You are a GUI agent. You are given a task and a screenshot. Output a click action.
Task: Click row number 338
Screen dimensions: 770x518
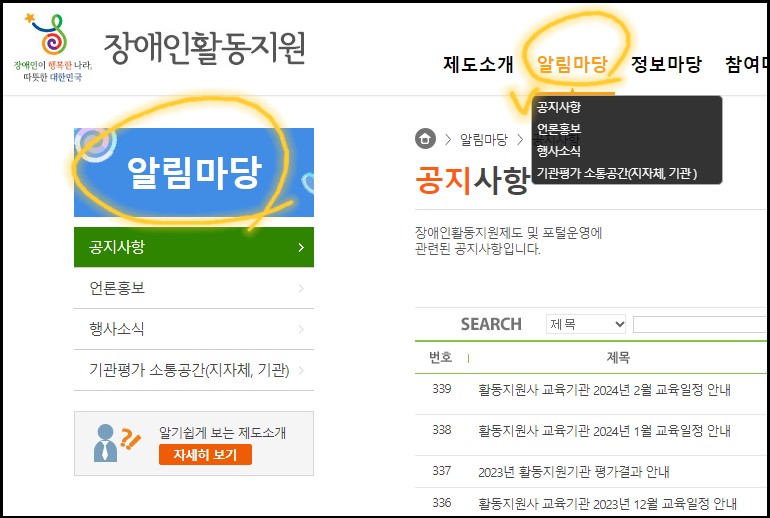click(441, 430)
